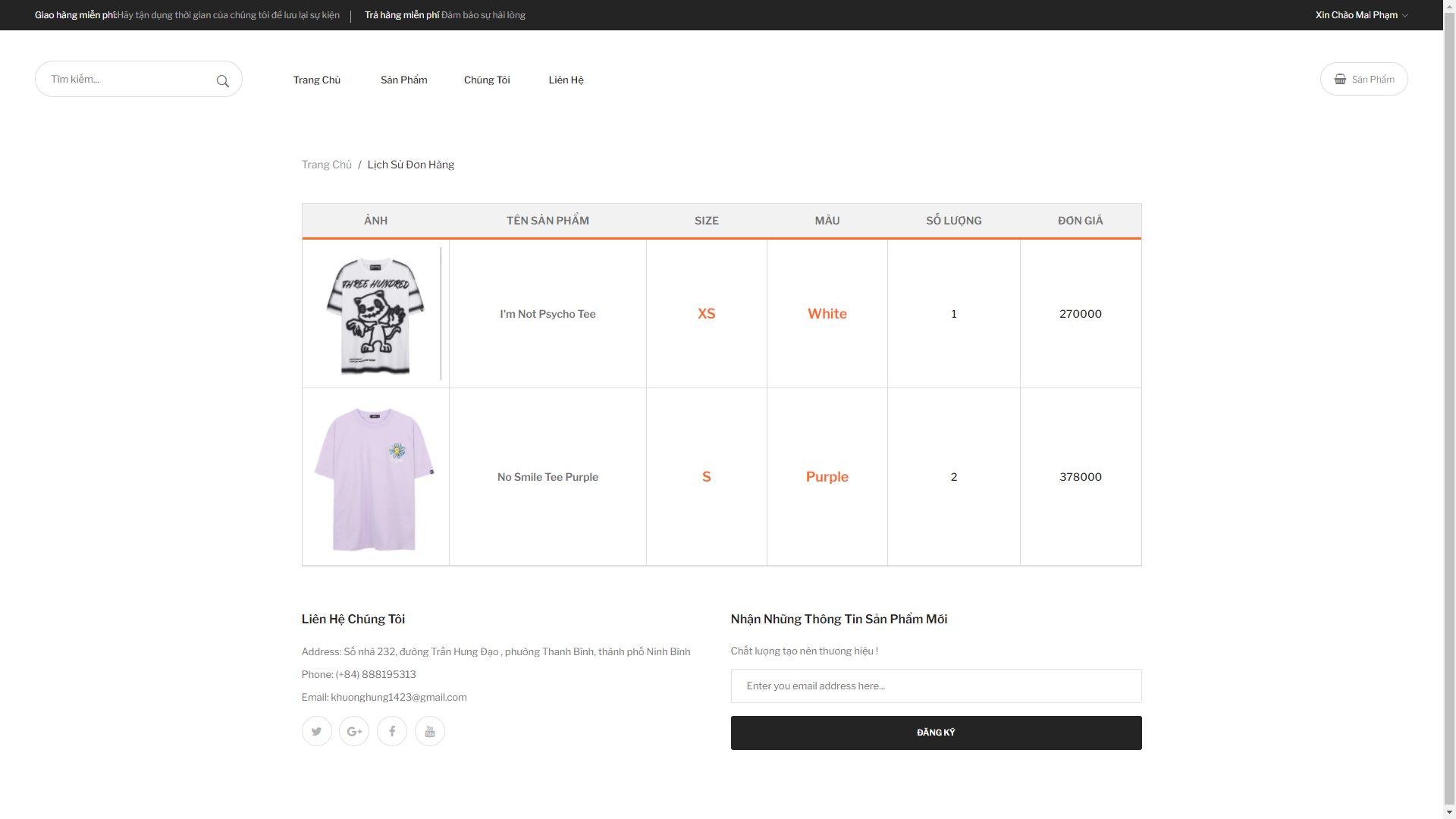Image resolution: width=1456 pixels, height=819 pixels.
Task: Navigate to Liên Hệ page
Action: coord(566,80)
